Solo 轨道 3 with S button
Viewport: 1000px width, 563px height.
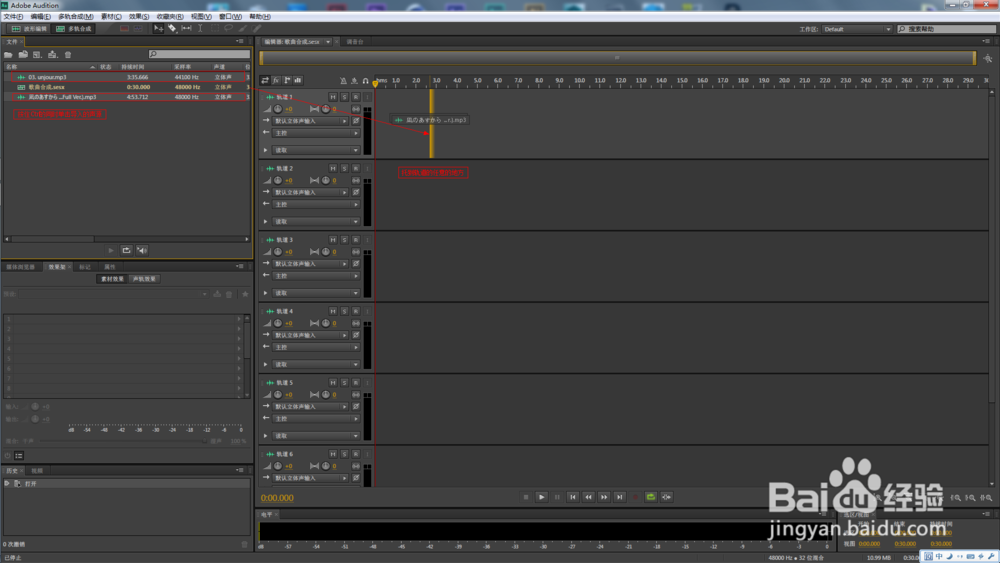point(344,240)
